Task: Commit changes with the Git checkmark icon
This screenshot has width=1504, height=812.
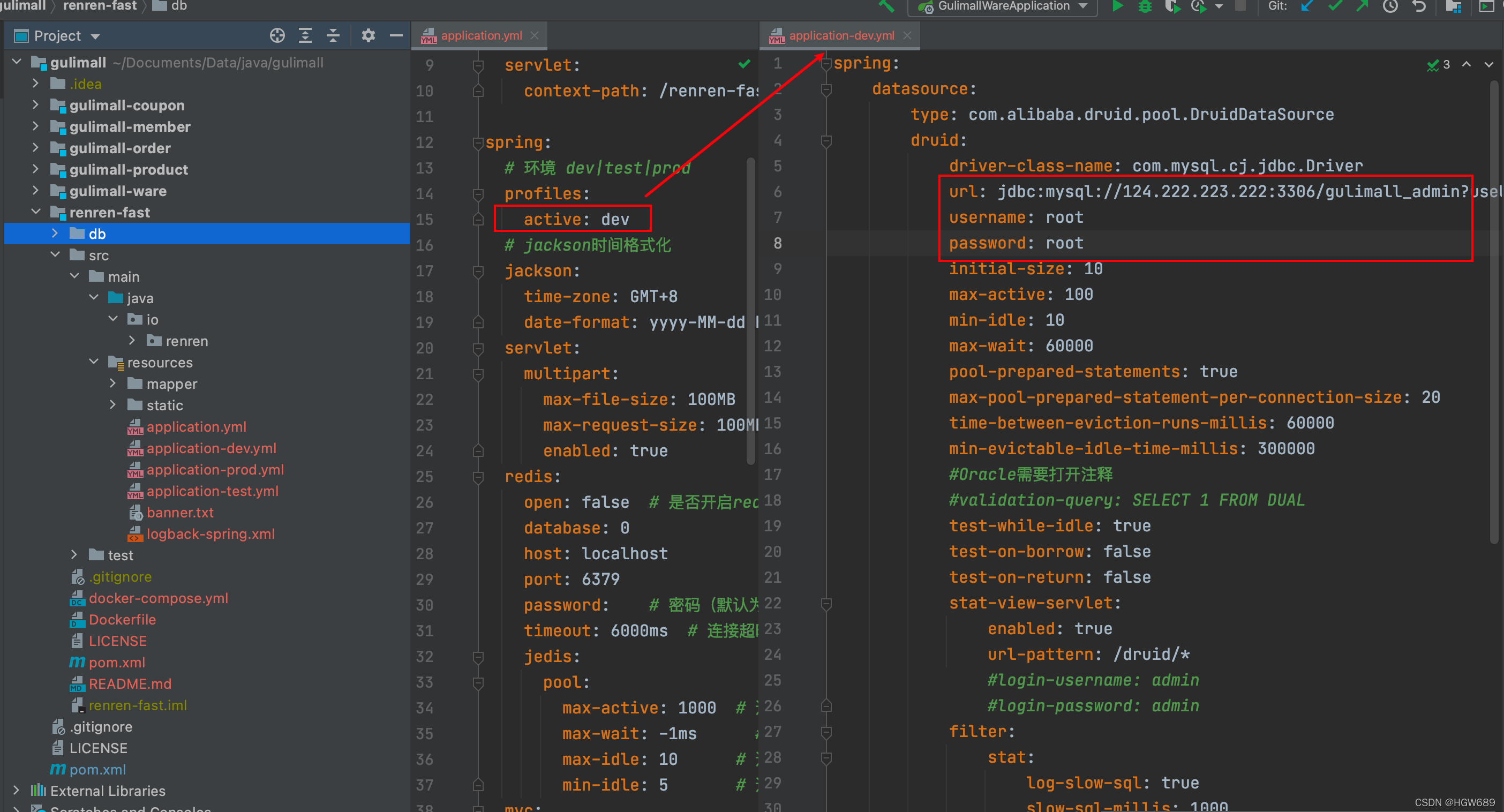Action: [1335, 6]
